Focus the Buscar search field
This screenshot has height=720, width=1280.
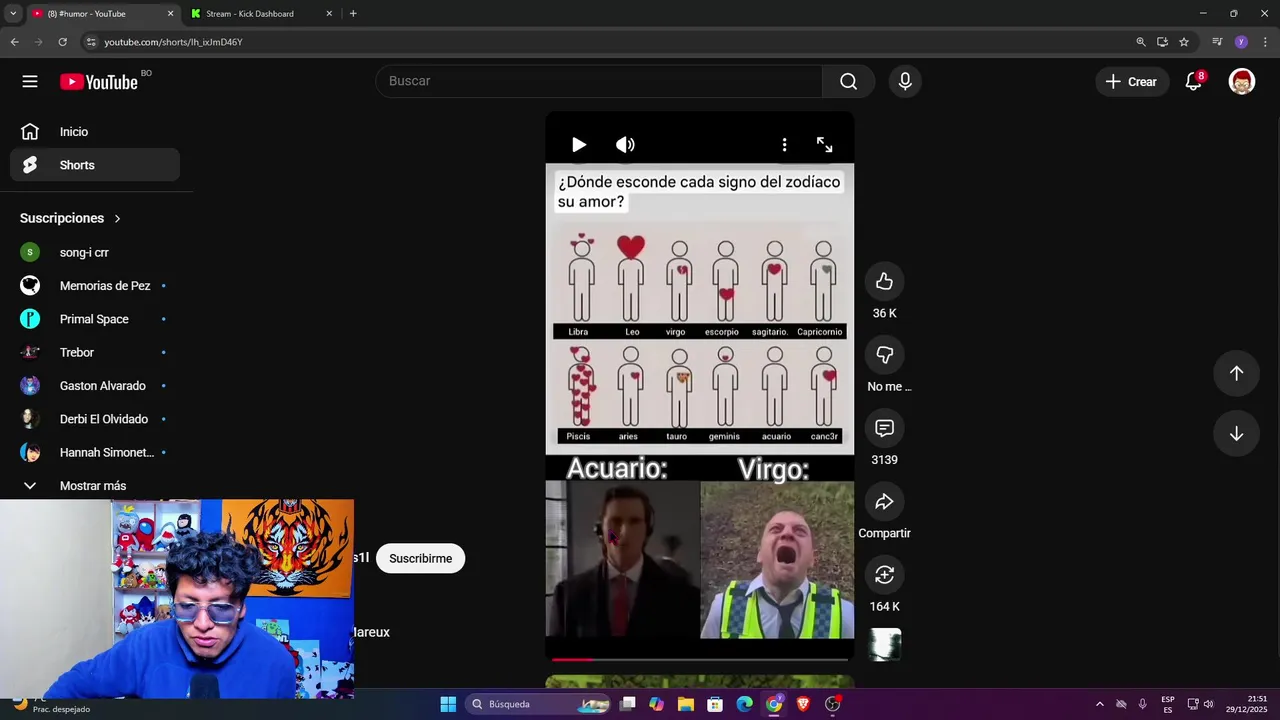pyautogui.click(x=599, y=81)
